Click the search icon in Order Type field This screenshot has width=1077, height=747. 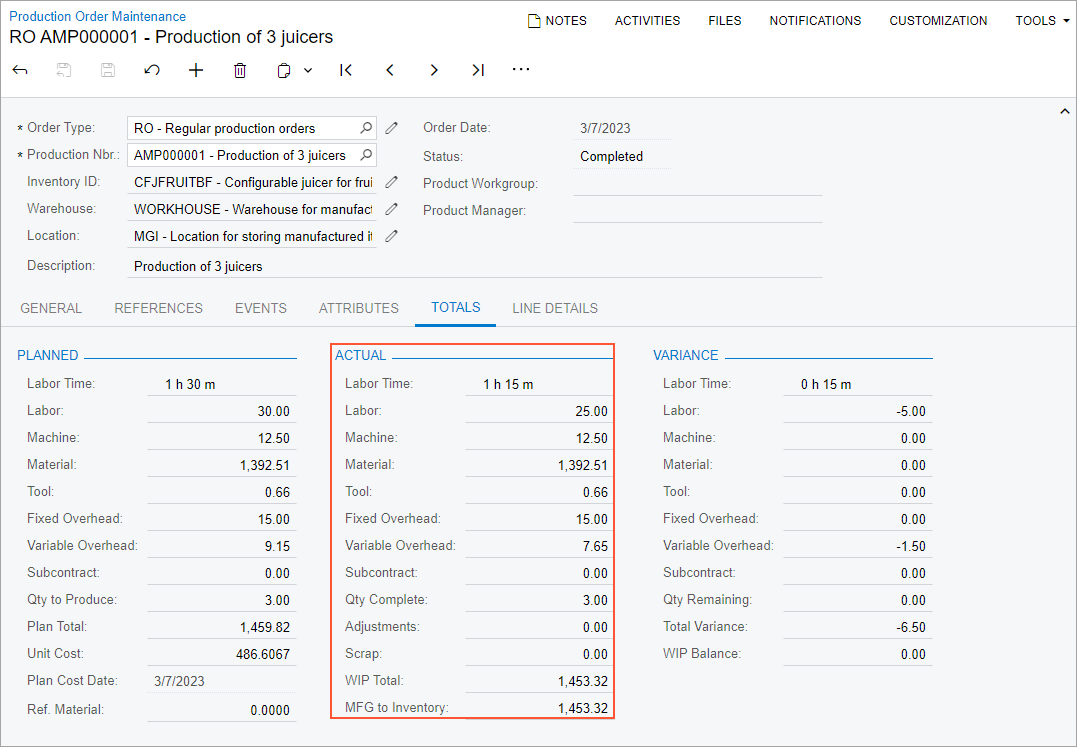[x=366, y=128]
